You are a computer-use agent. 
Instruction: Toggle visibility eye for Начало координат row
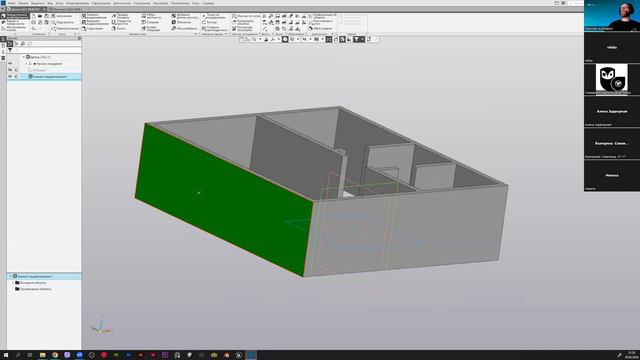(x=10, y=64)
